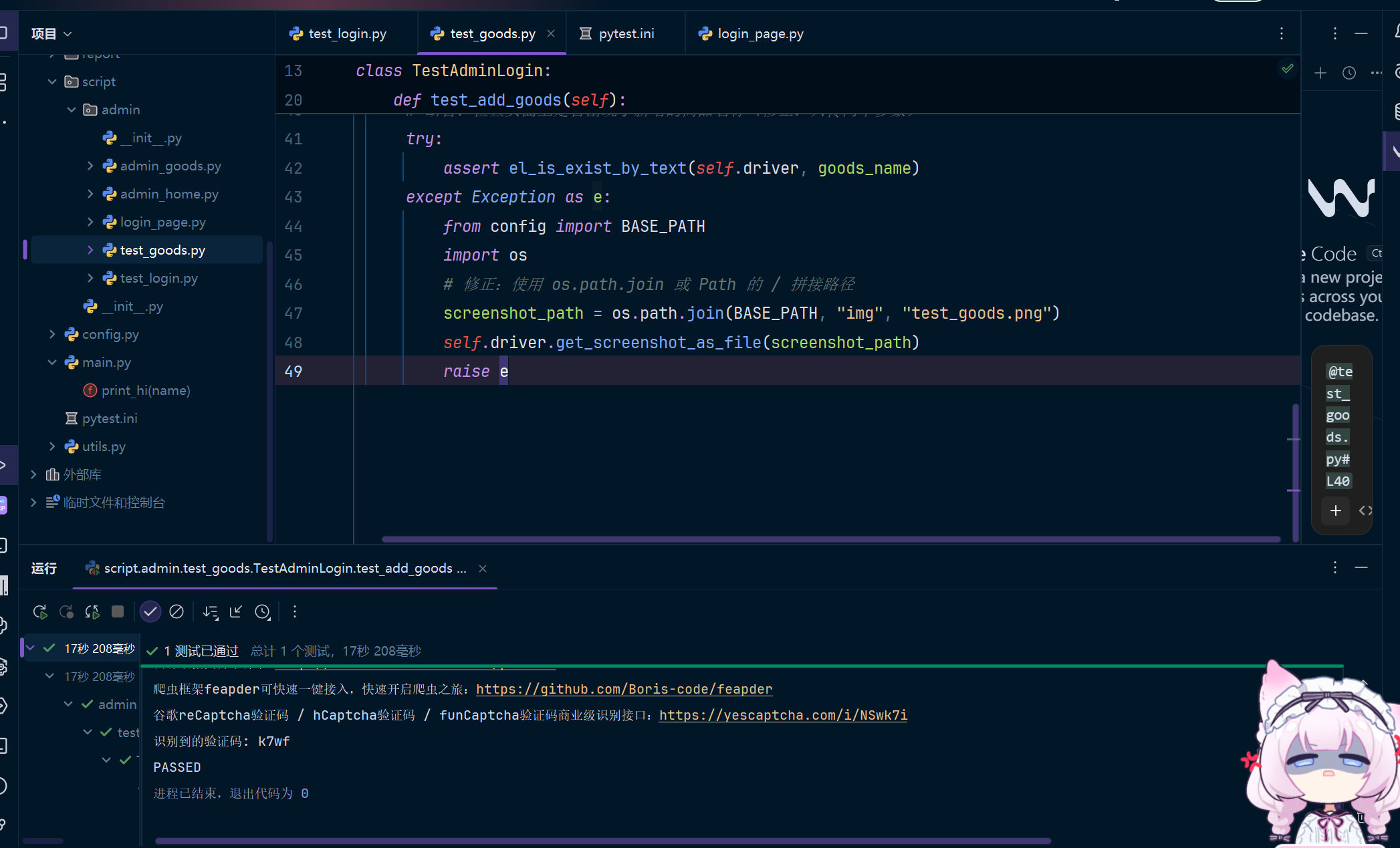
Task: Close the test_goods.py tab
Action: 551,33
